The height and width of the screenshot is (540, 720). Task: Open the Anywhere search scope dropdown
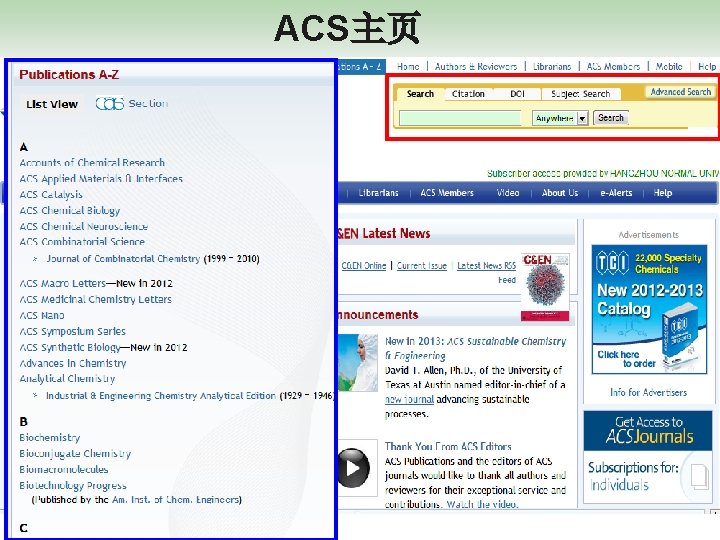pyautogui.click(x=560, y=118)
